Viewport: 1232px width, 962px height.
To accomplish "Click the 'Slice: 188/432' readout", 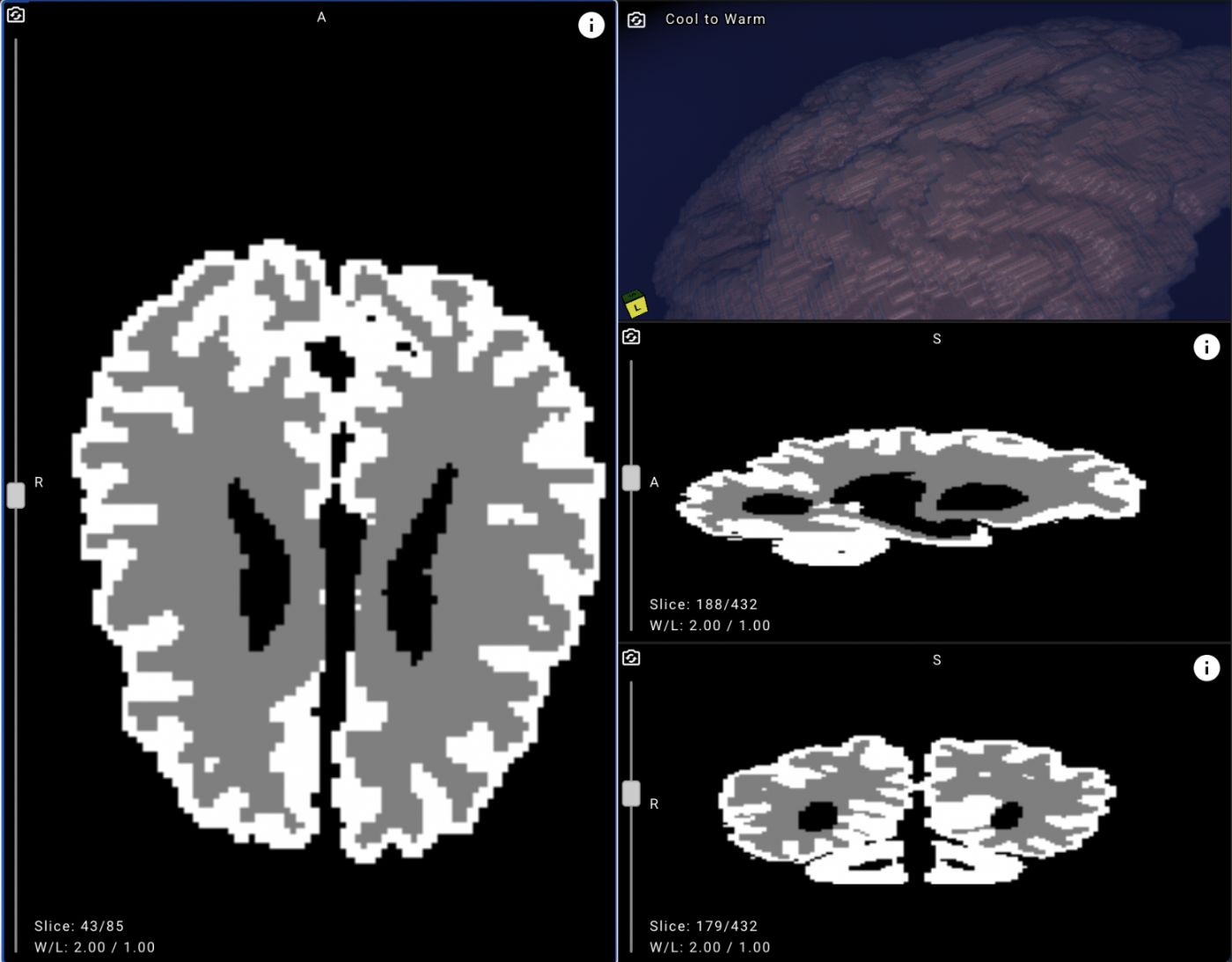I will (x=703, y=605).
